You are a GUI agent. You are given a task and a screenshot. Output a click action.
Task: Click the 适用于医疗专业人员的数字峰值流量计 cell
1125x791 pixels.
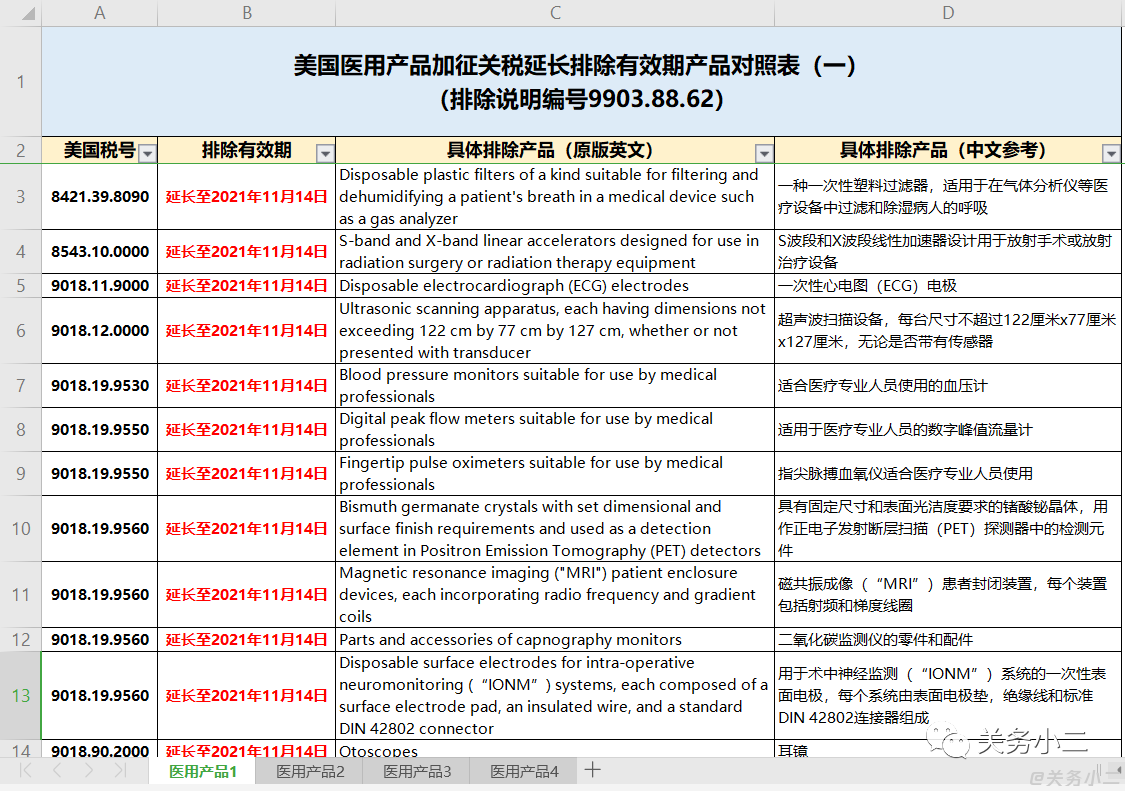point(949,429)
